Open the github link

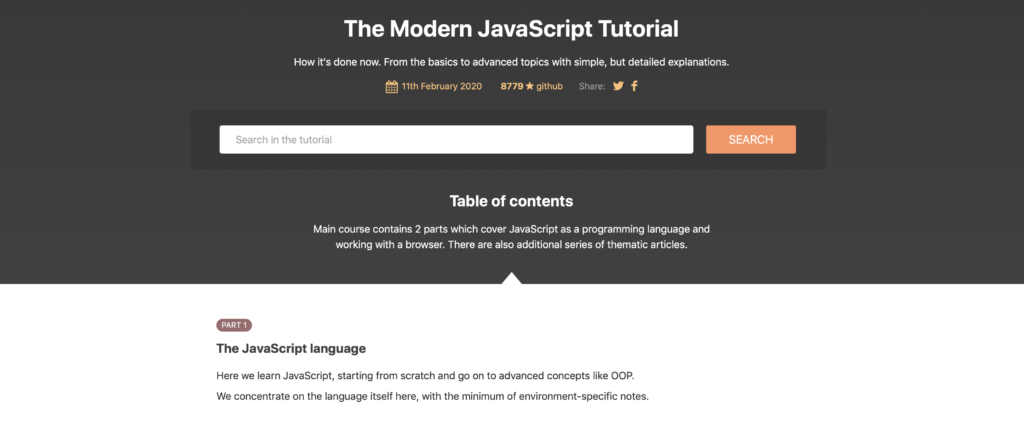549,86
